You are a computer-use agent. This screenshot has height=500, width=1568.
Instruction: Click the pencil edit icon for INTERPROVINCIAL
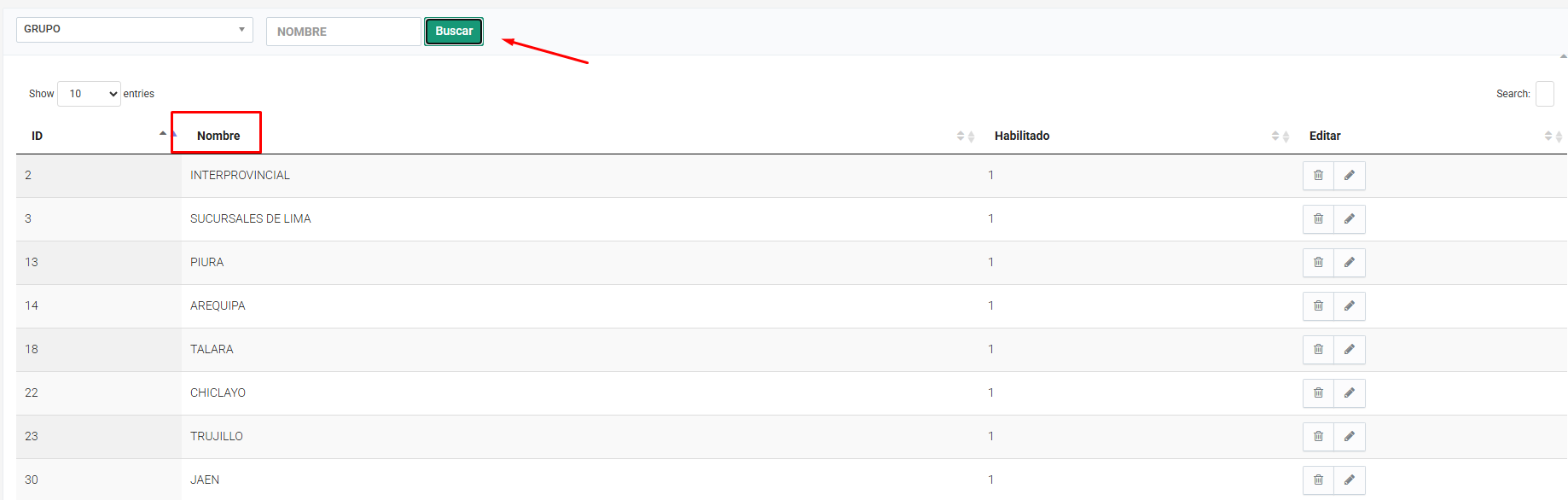coord(1350,176)
